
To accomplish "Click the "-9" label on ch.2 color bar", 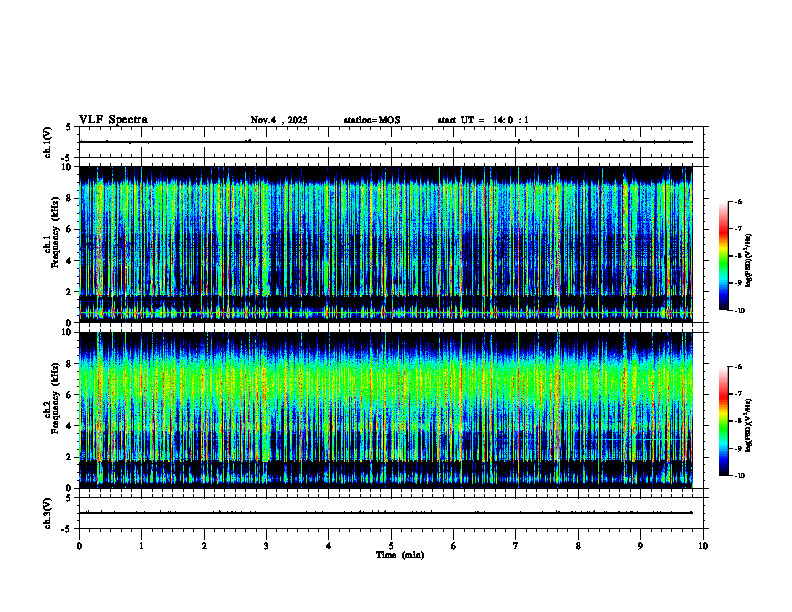I will 738,448.
